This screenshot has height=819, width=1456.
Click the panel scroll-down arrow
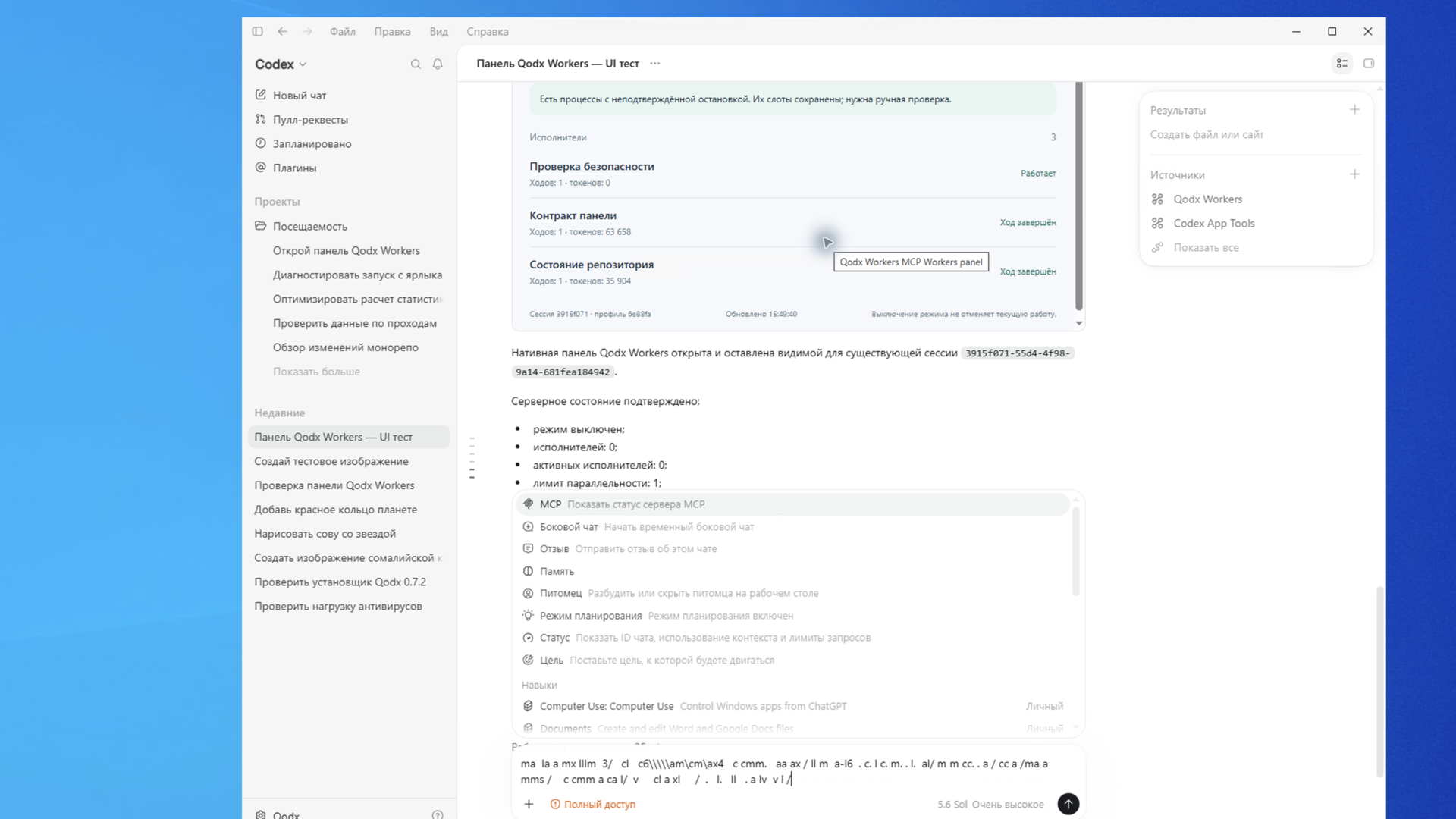click(x=1079, y=323)
